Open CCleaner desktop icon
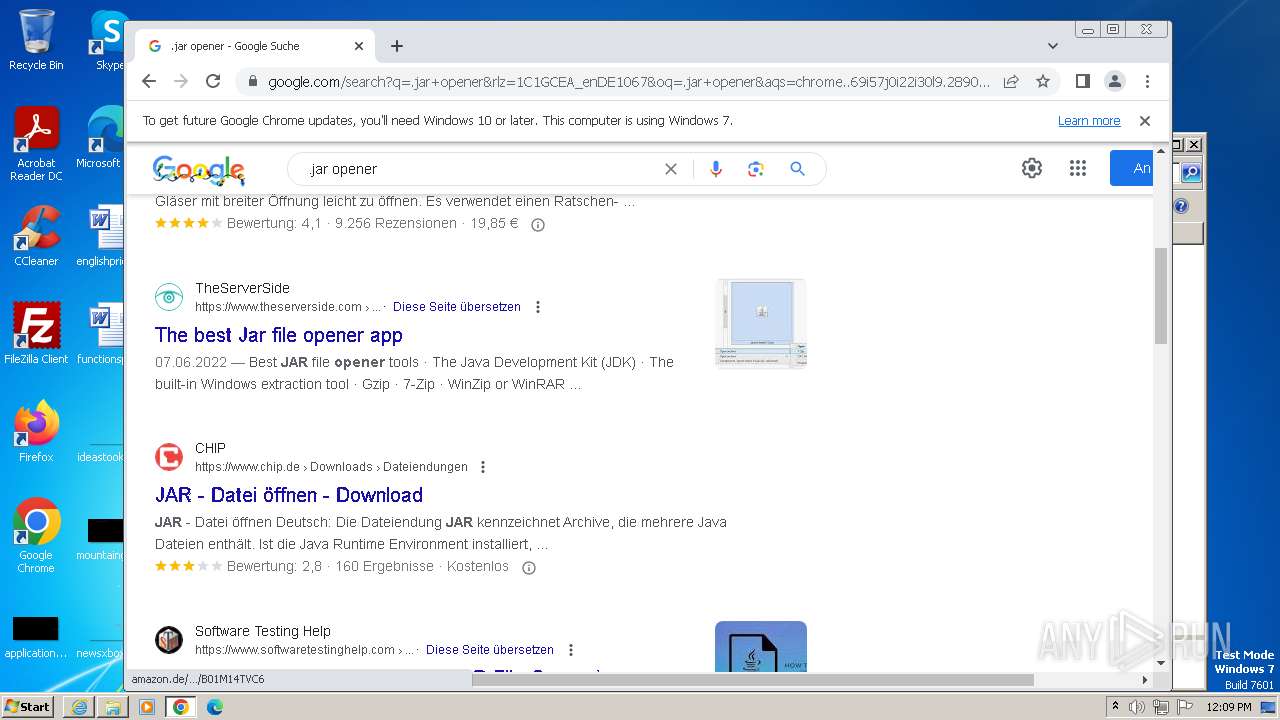The width and height of the screenshot is (1280, 720). tap(36, 235)
